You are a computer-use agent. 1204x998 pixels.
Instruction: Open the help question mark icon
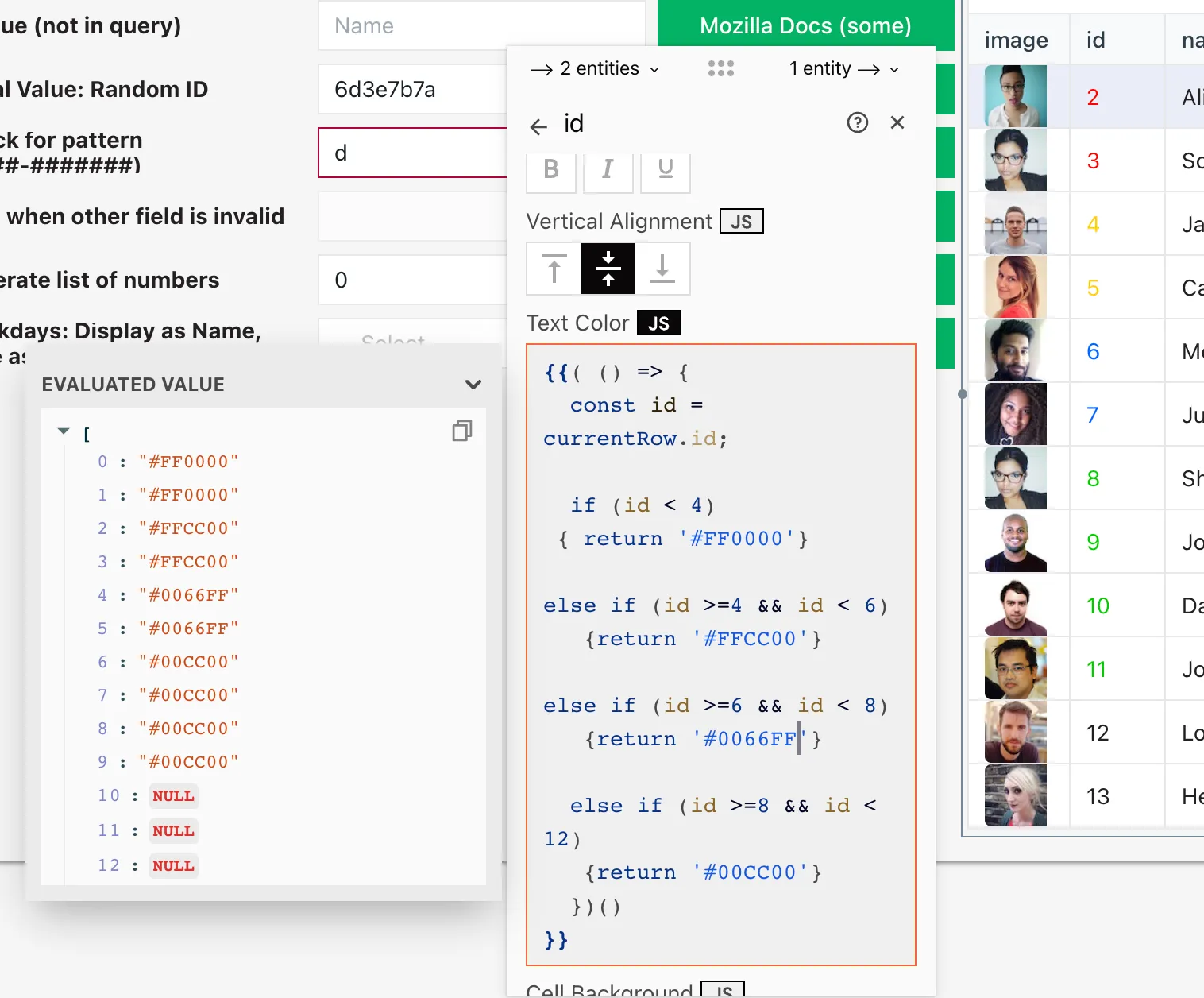[x=857, y=122]
